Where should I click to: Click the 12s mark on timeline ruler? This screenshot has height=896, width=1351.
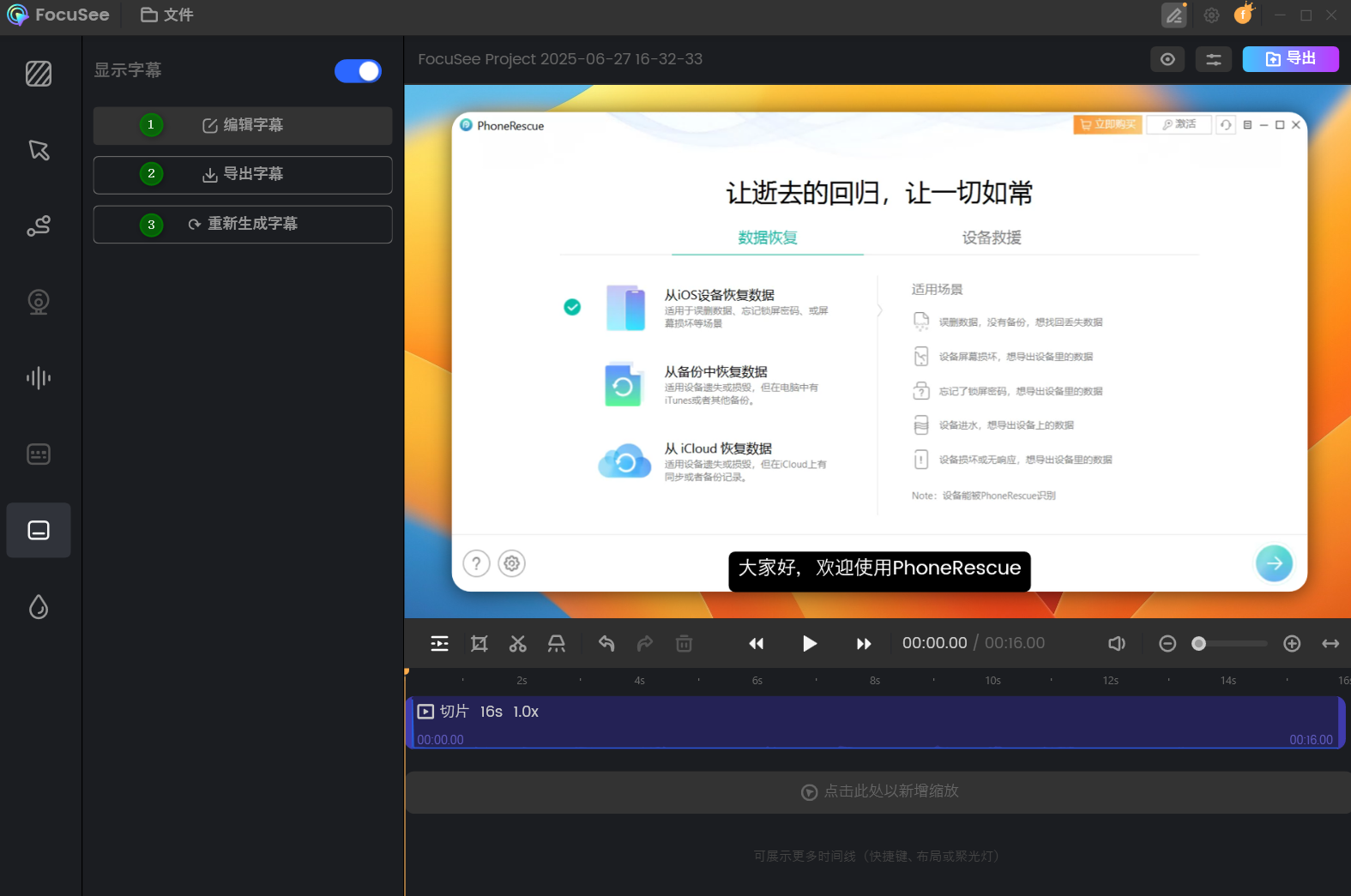[x=1111, y=681]
